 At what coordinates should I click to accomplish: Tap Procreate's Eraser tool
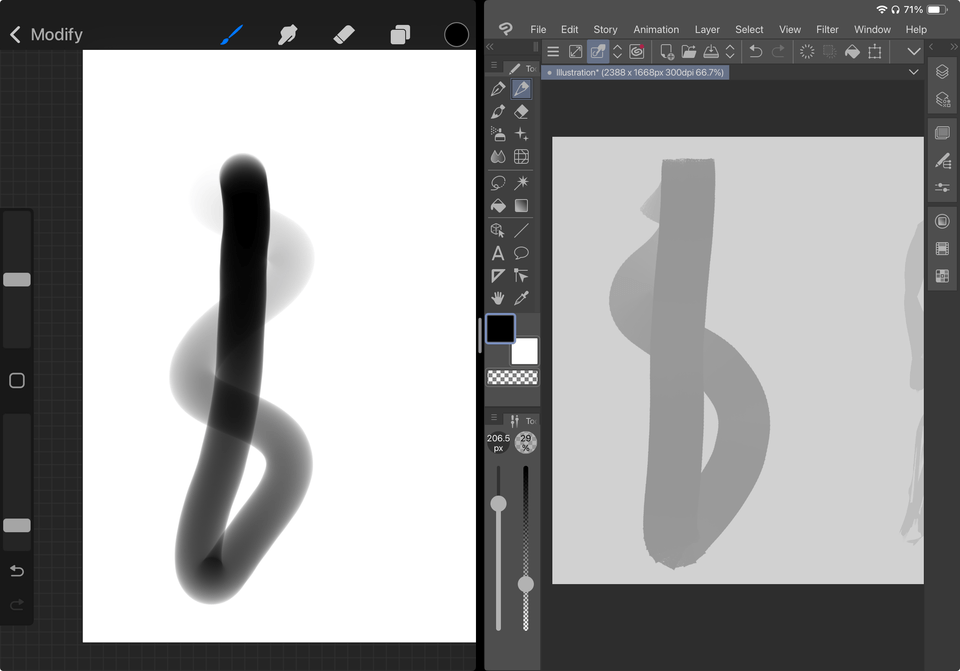pyautogui.click(x=343, y=33)
